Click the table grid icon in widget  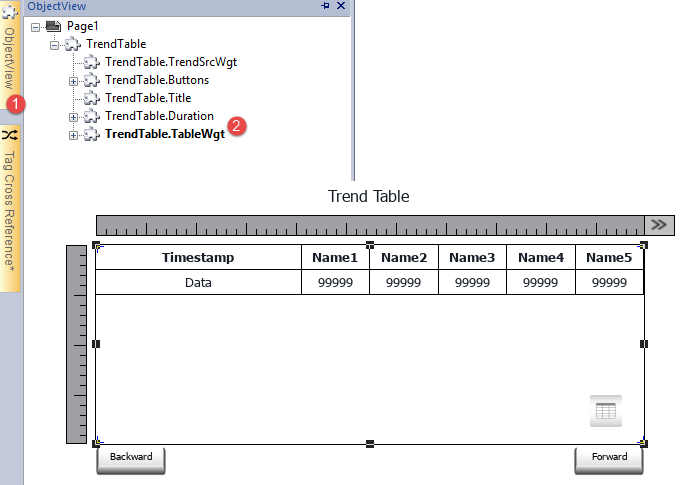[x=605, y=411]
